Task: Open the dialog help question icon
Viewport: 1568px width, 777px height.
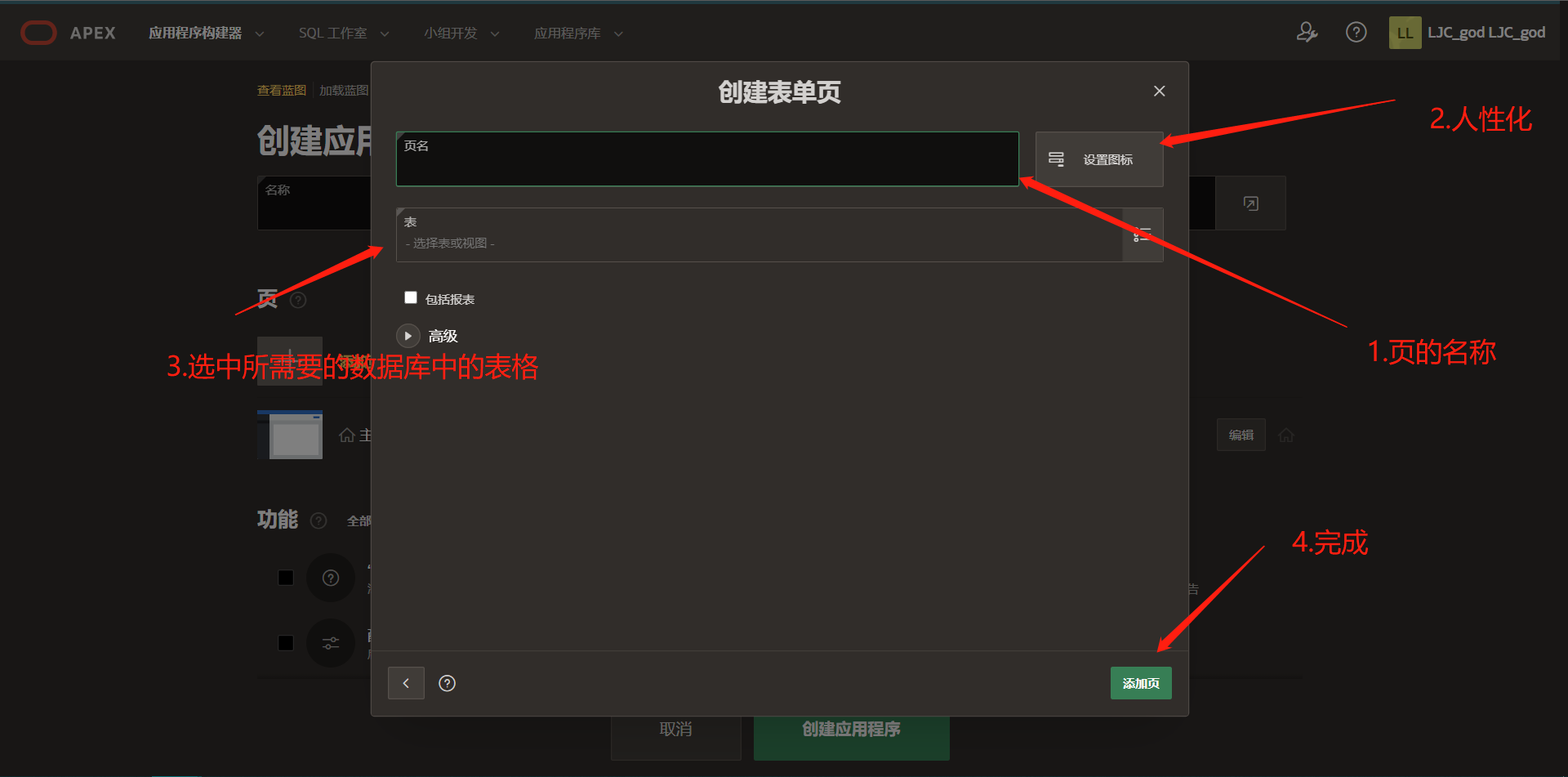Action: tap(447, 683)
